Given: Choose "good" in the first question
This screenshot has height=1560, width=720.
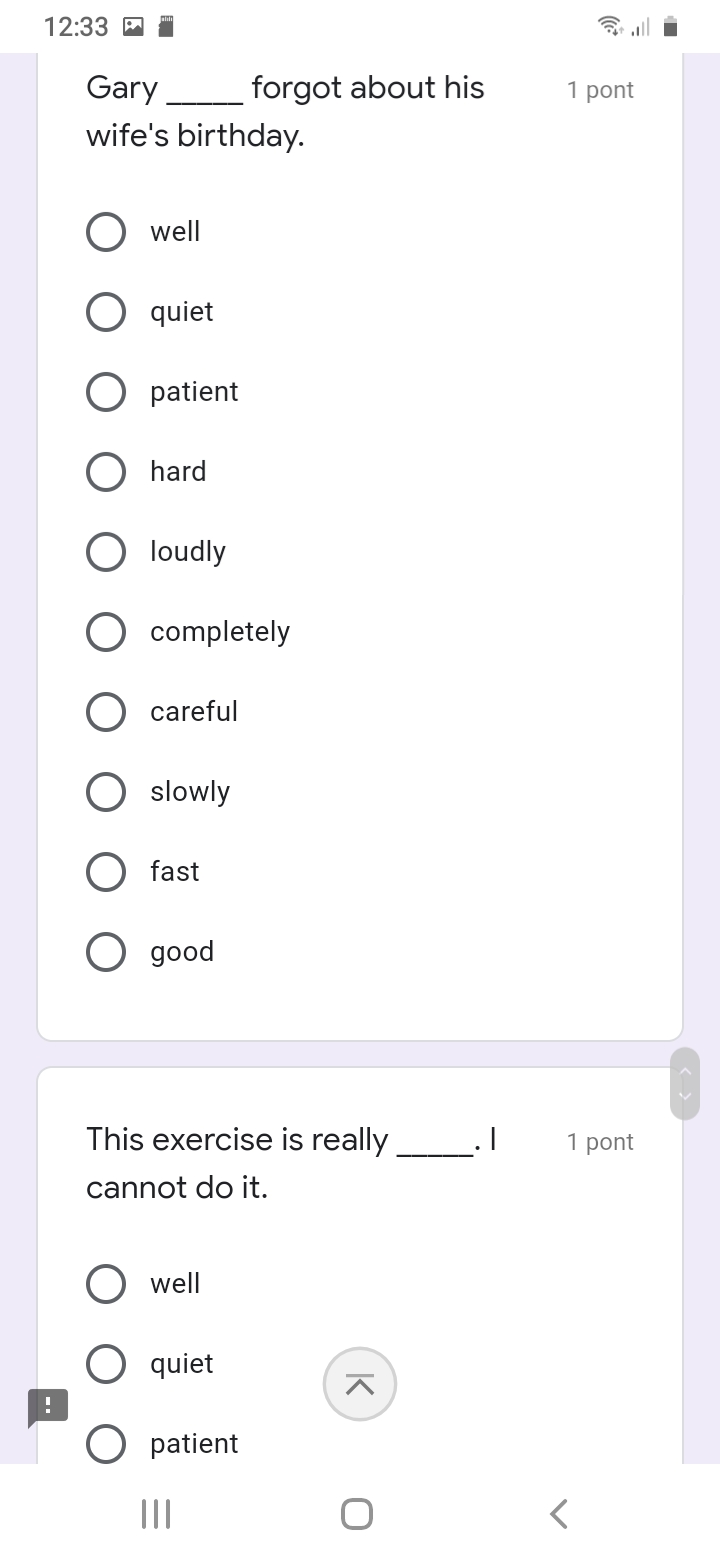Looking at the screenshot, I should (x=106, y=952).
